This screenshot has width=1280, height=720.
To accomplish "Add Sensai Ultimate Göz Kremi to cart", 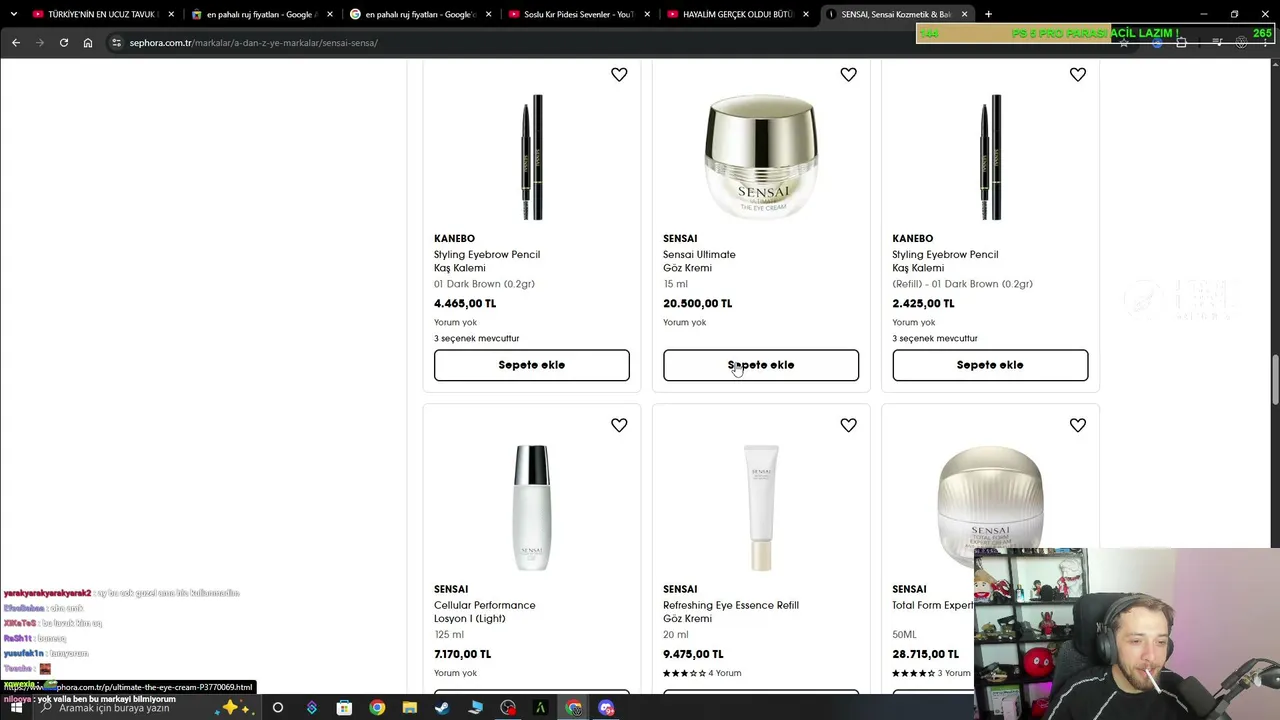I will [761, 365].
